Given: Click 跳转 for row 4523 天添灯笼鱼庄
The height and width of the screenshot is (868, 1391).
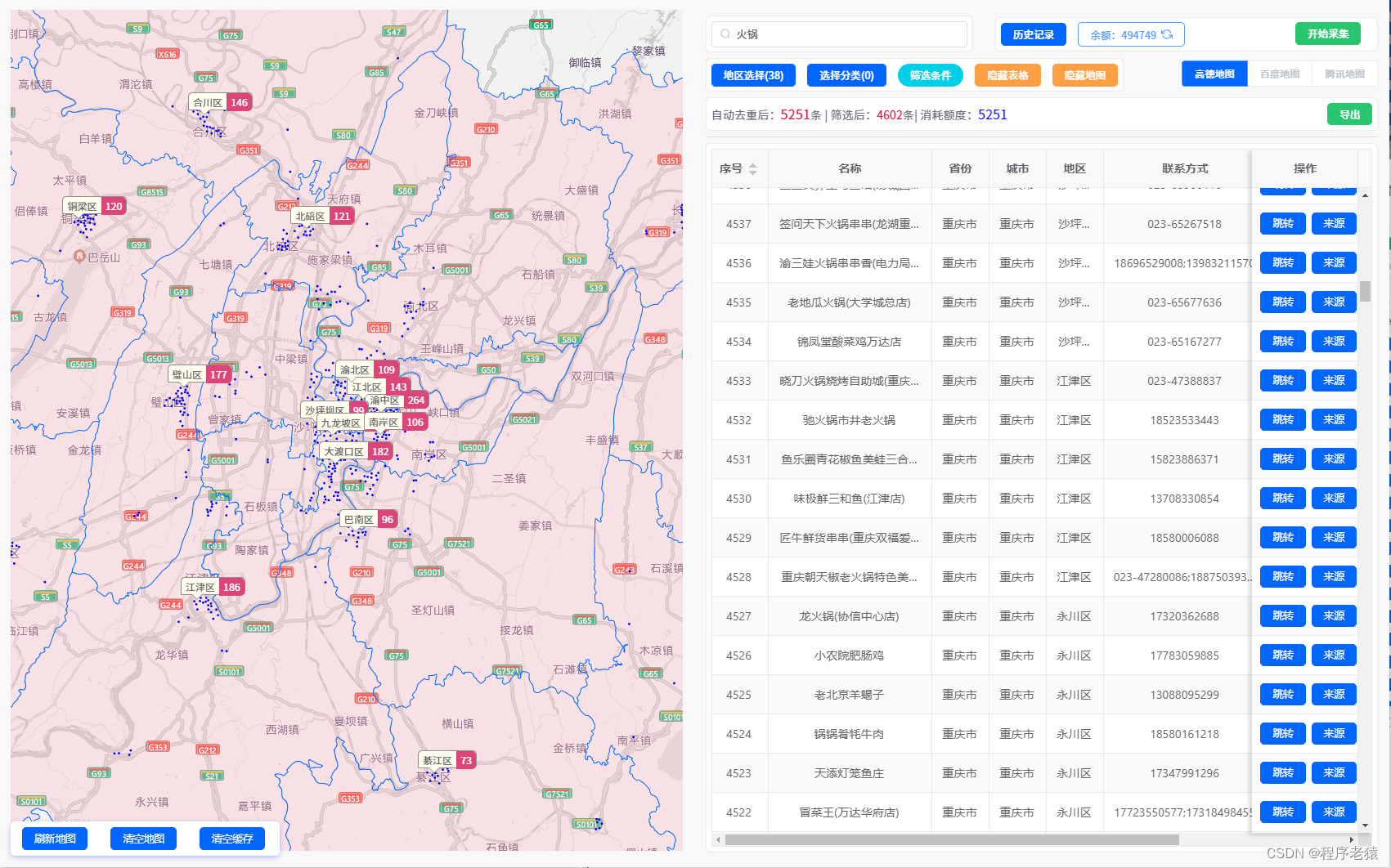Looking at the screenshot, I should [1283, 772].
